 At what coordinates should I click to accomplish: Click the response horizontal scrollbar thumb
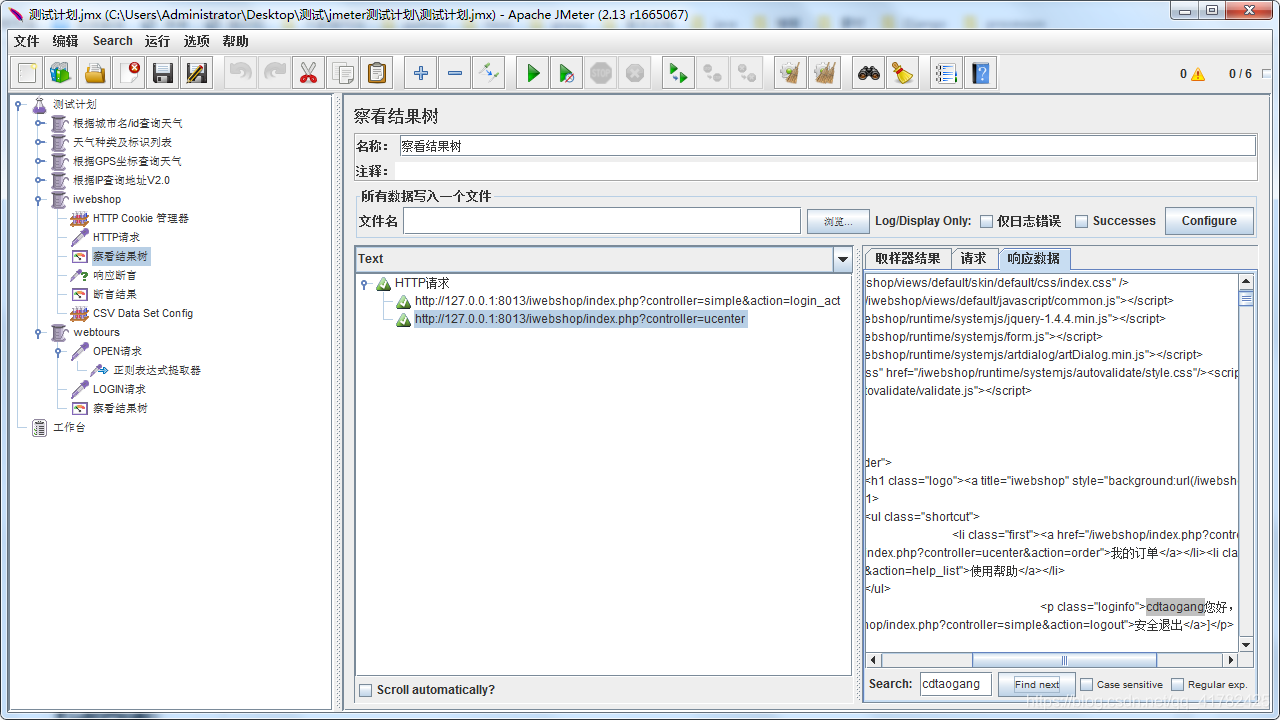coord(1064,660)
